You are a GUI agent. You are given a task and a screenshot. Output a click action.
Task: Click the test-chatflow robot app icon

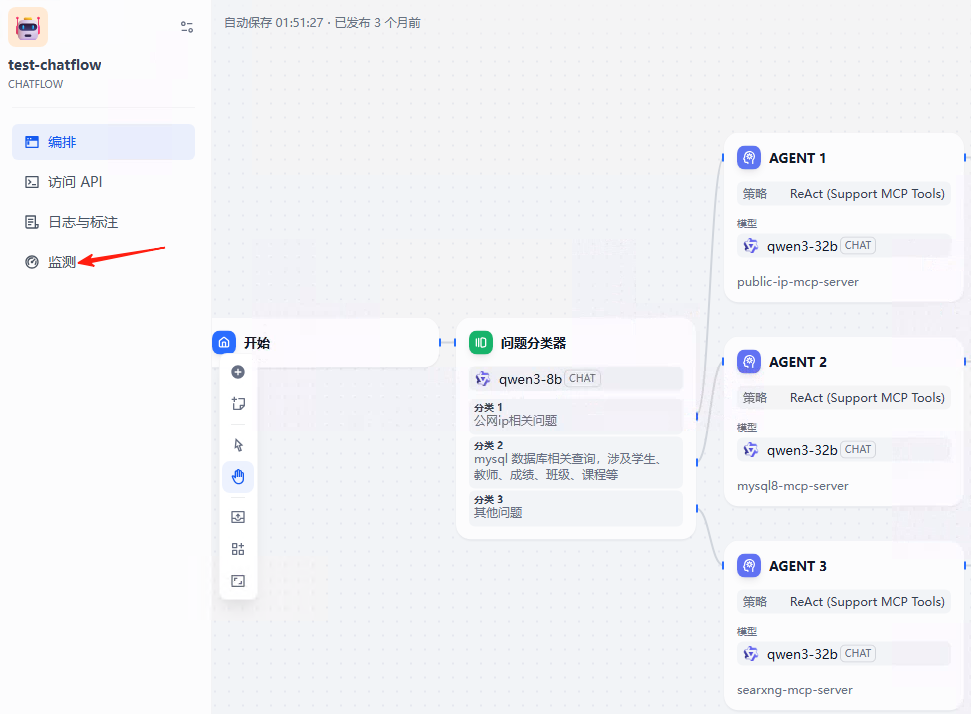[x=28, y=27]
